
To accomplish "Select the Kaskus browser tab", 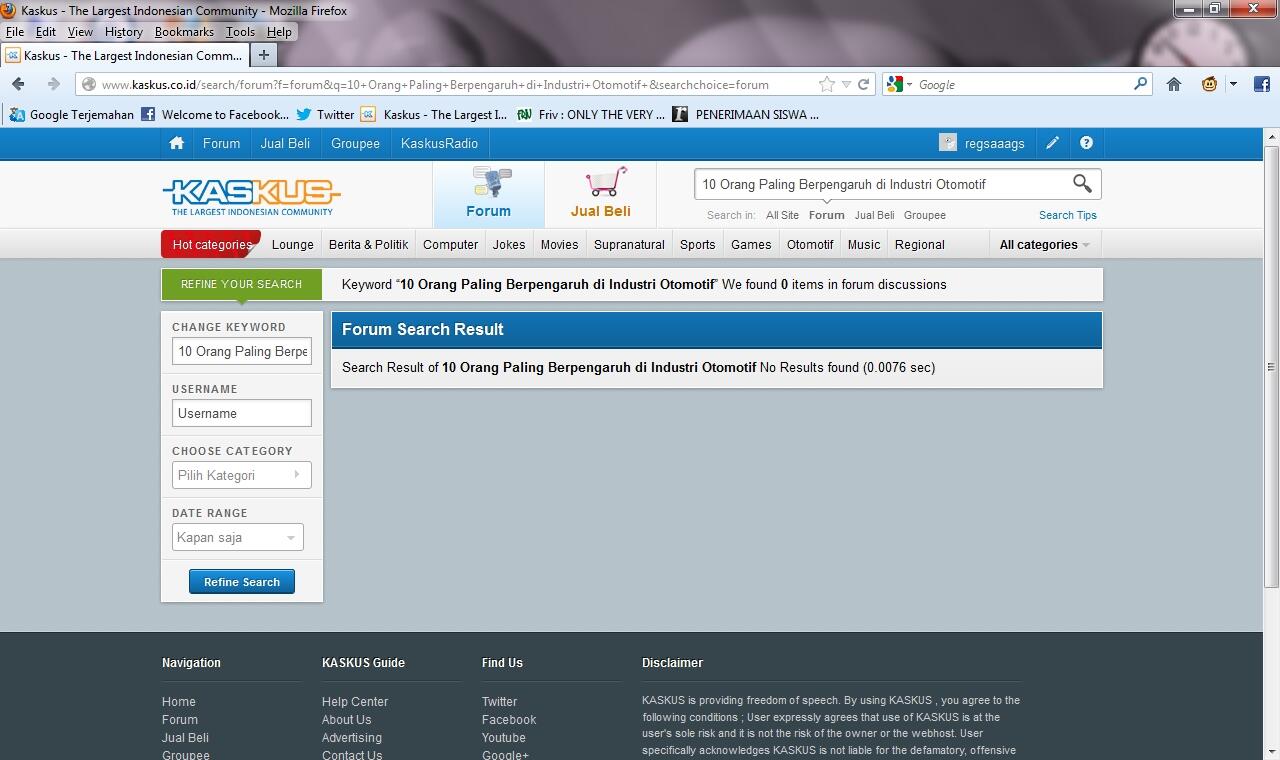I will point(123,56).
